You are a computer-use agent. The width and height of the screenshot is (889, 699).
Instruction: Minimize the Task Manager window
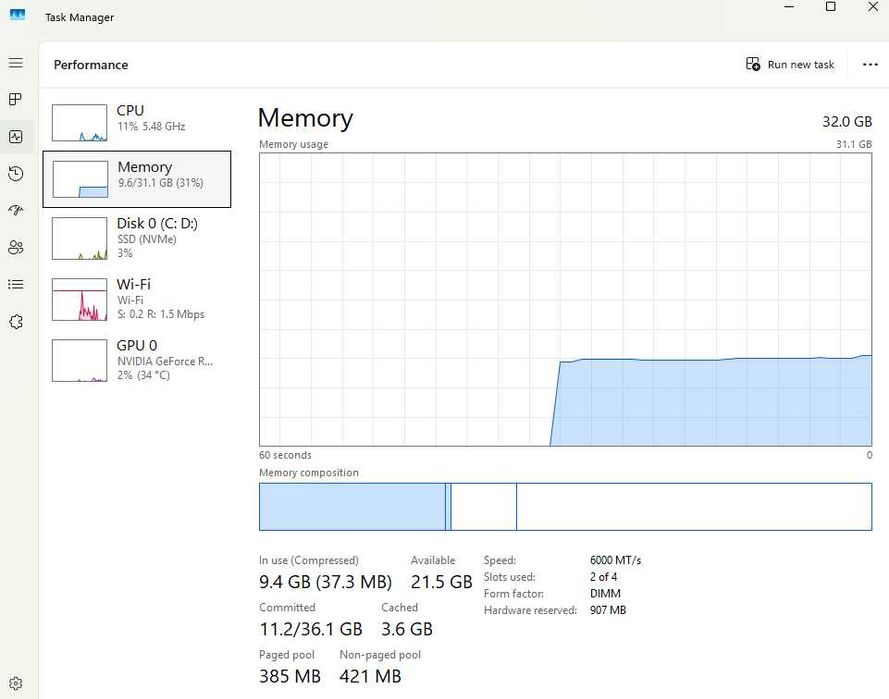pyautogui.click(x=789, y=7)
